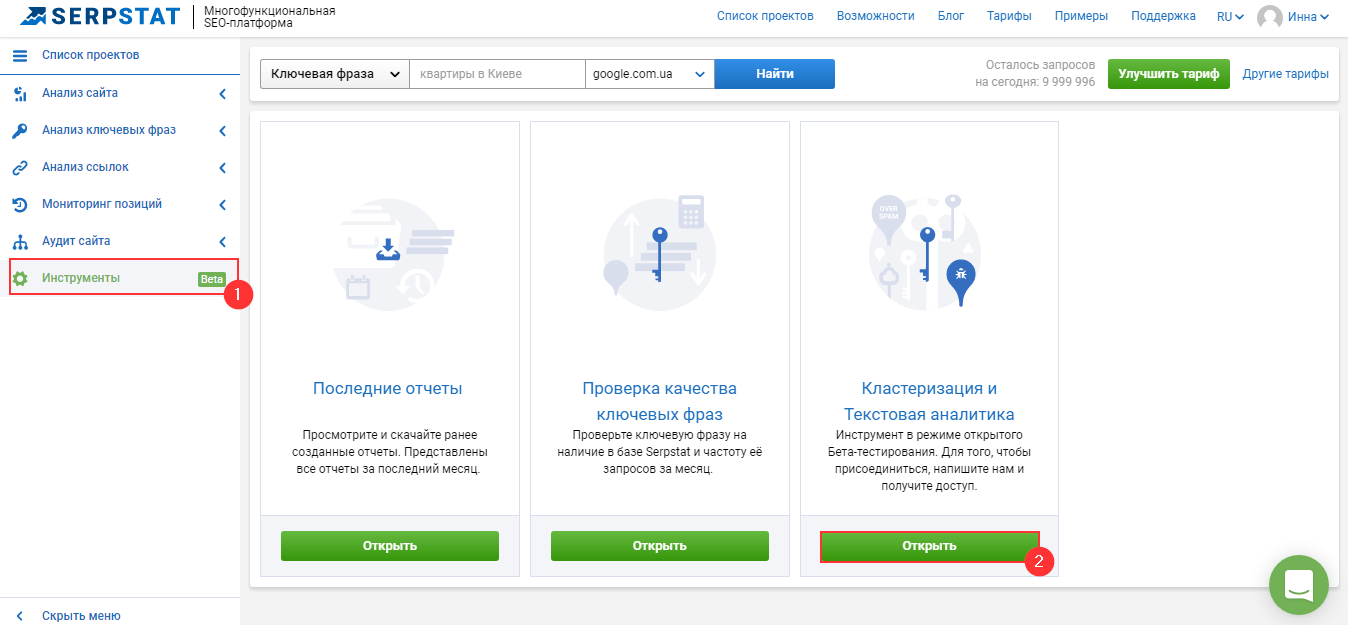
Task: Click the Проверка качества ключевых фраз title
Action: (659, 401)
